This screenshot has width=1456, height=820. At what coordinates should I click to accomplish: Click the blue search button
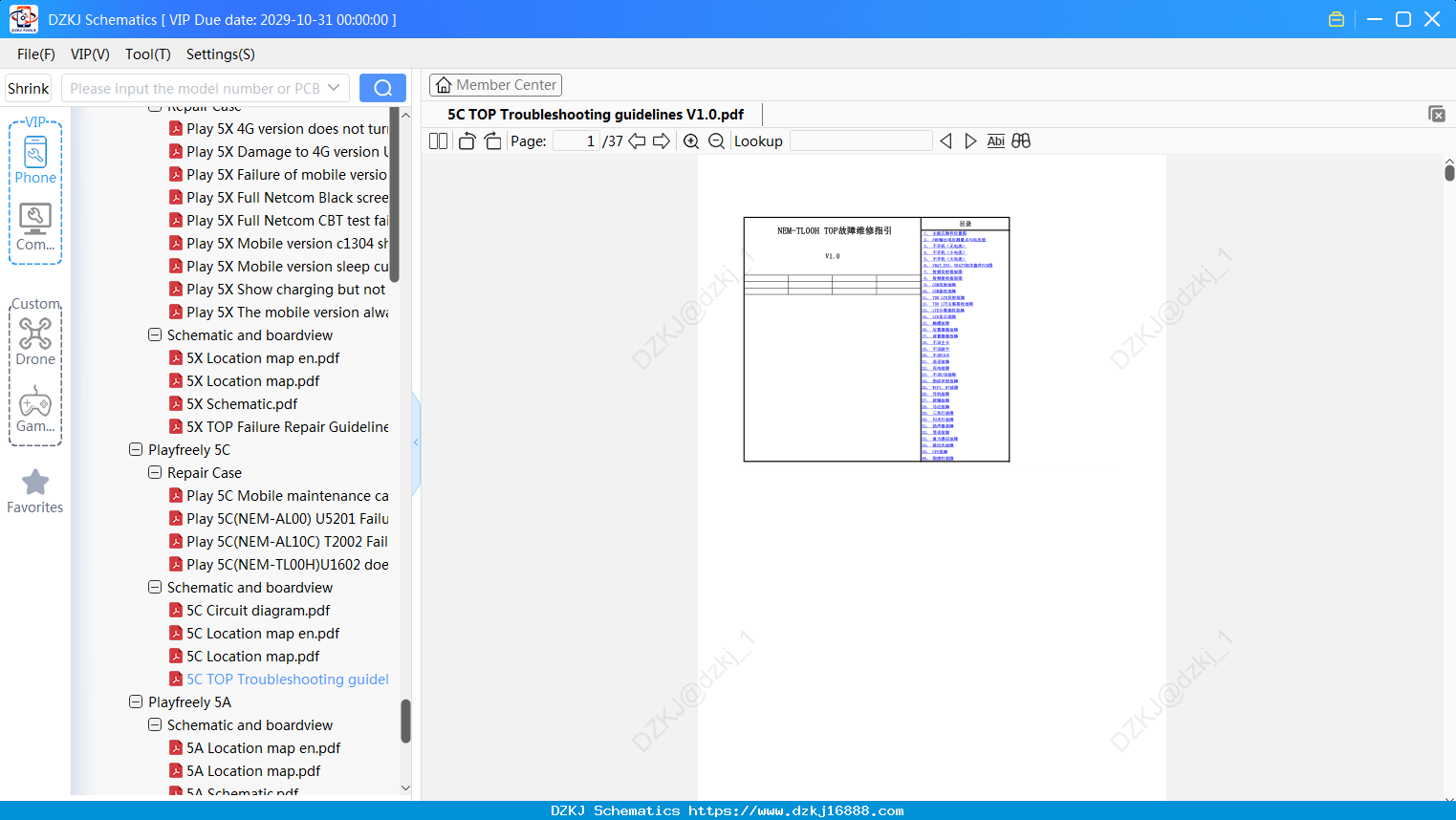pos(382,88)
